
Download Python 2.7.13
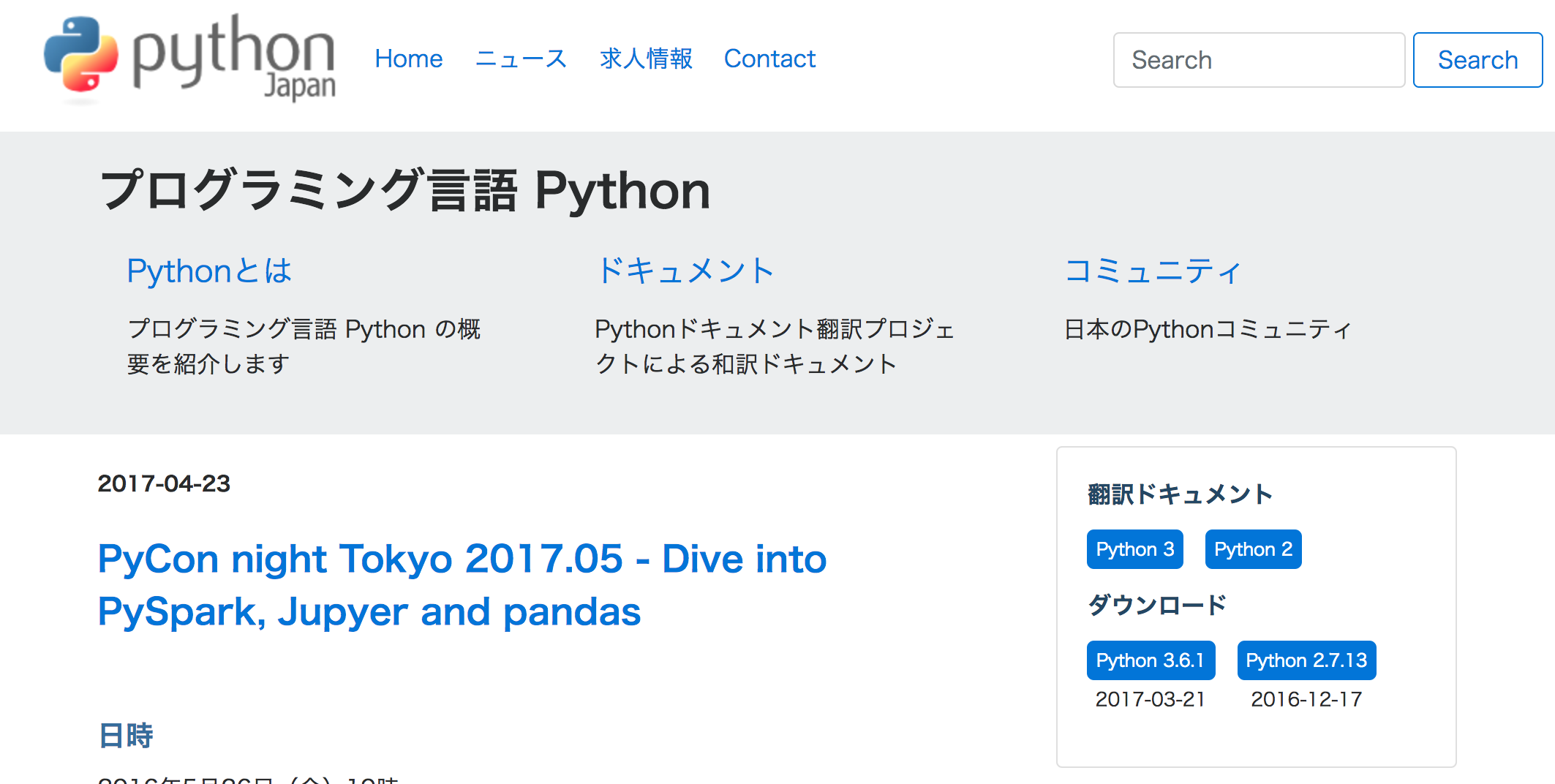pyautogui.click(x=1306, y=660)
